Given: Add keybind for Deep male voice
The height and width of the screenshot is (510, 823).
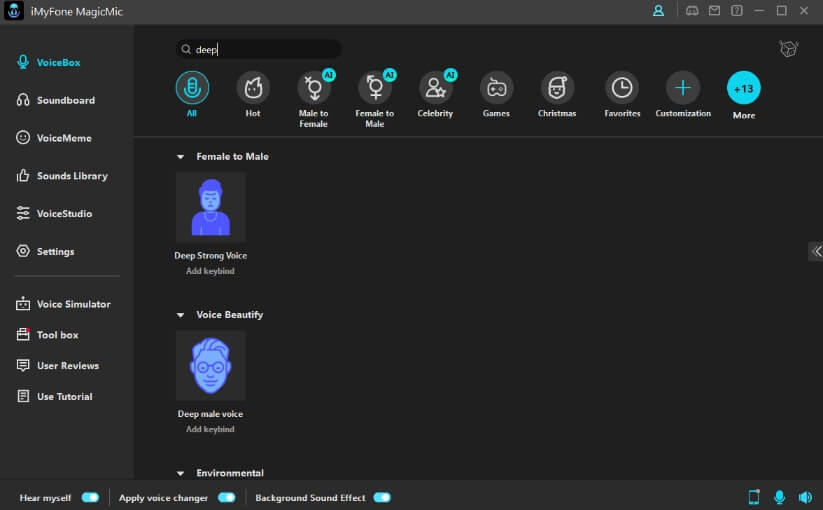Looking at the screenshot, I should point(210,429).
